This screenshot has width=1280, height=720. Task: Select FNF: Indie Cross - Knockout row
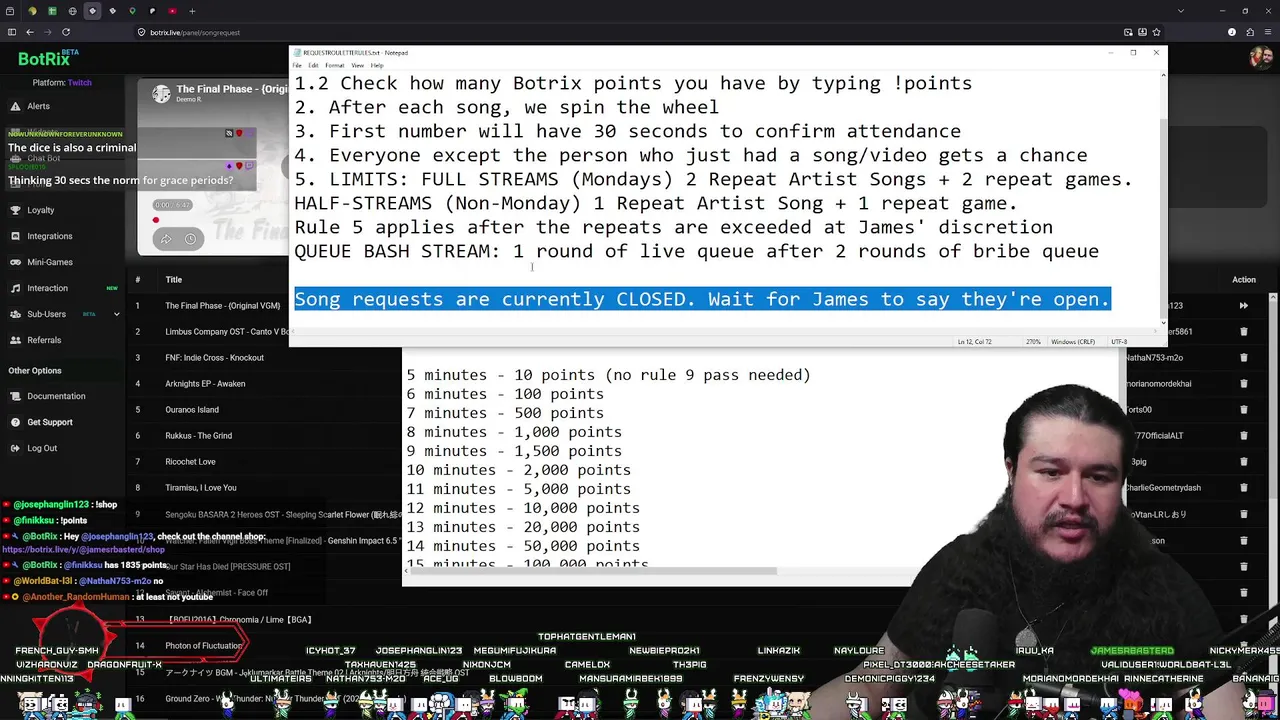(214, 357)
